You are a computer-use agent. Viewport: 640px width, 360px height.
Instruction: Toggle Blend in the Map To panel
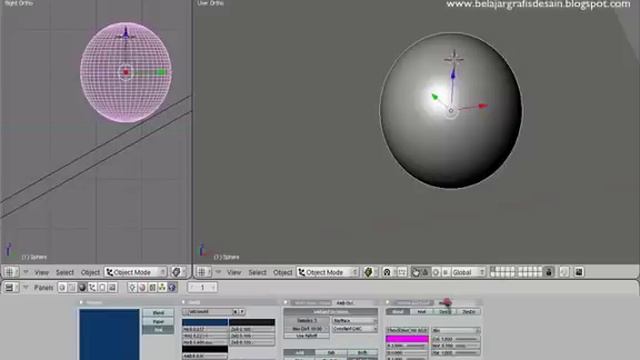(398, 312)
